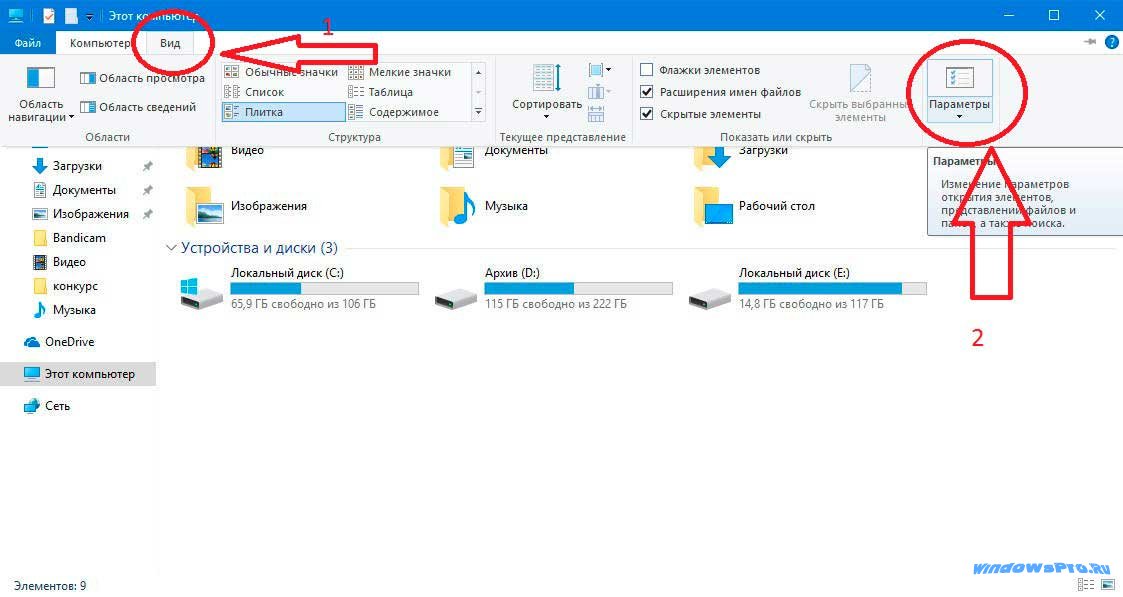Toggle Область просмотра pane
The image size is (1123, 597).
[142, 78]
